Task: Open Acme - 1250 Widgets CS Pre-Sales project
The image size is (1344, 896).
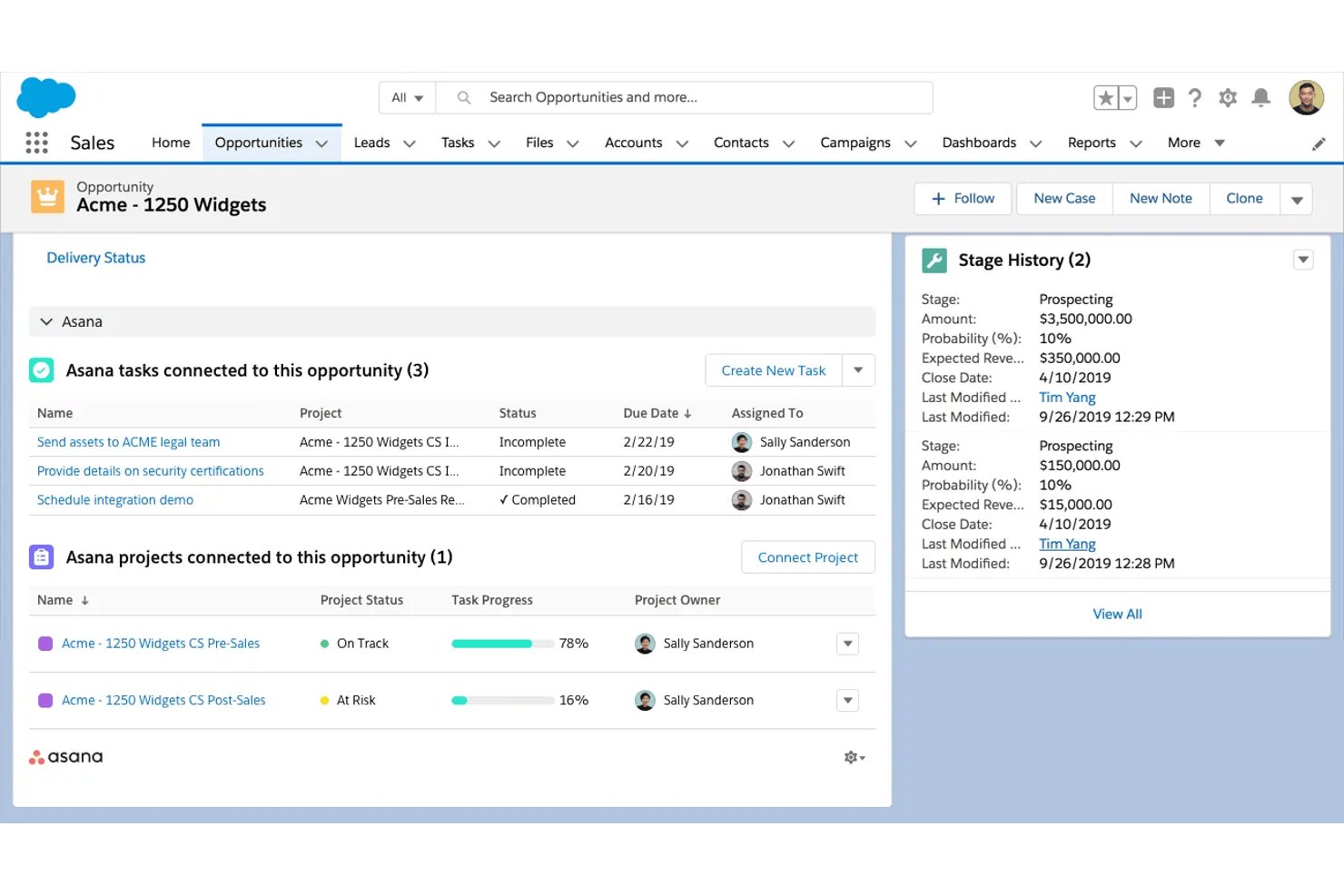Action: pos(161,644)
